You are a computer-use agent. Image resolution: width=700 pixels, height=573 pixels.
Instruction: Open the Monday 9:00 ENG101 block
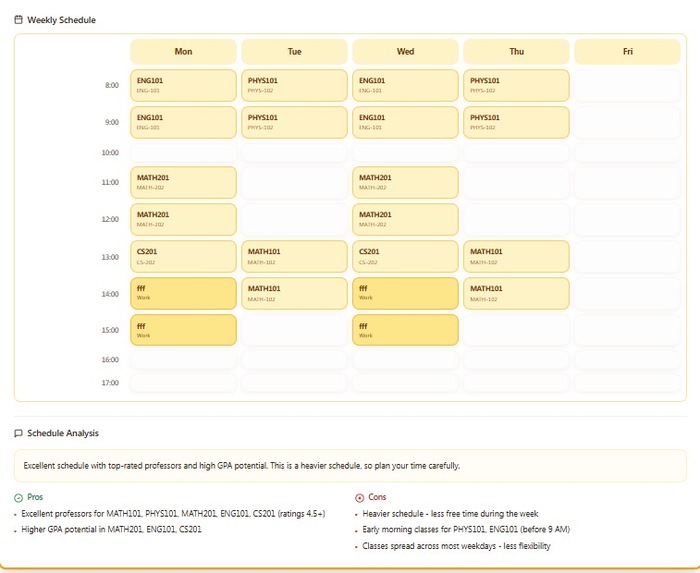[x=183, y=122]
